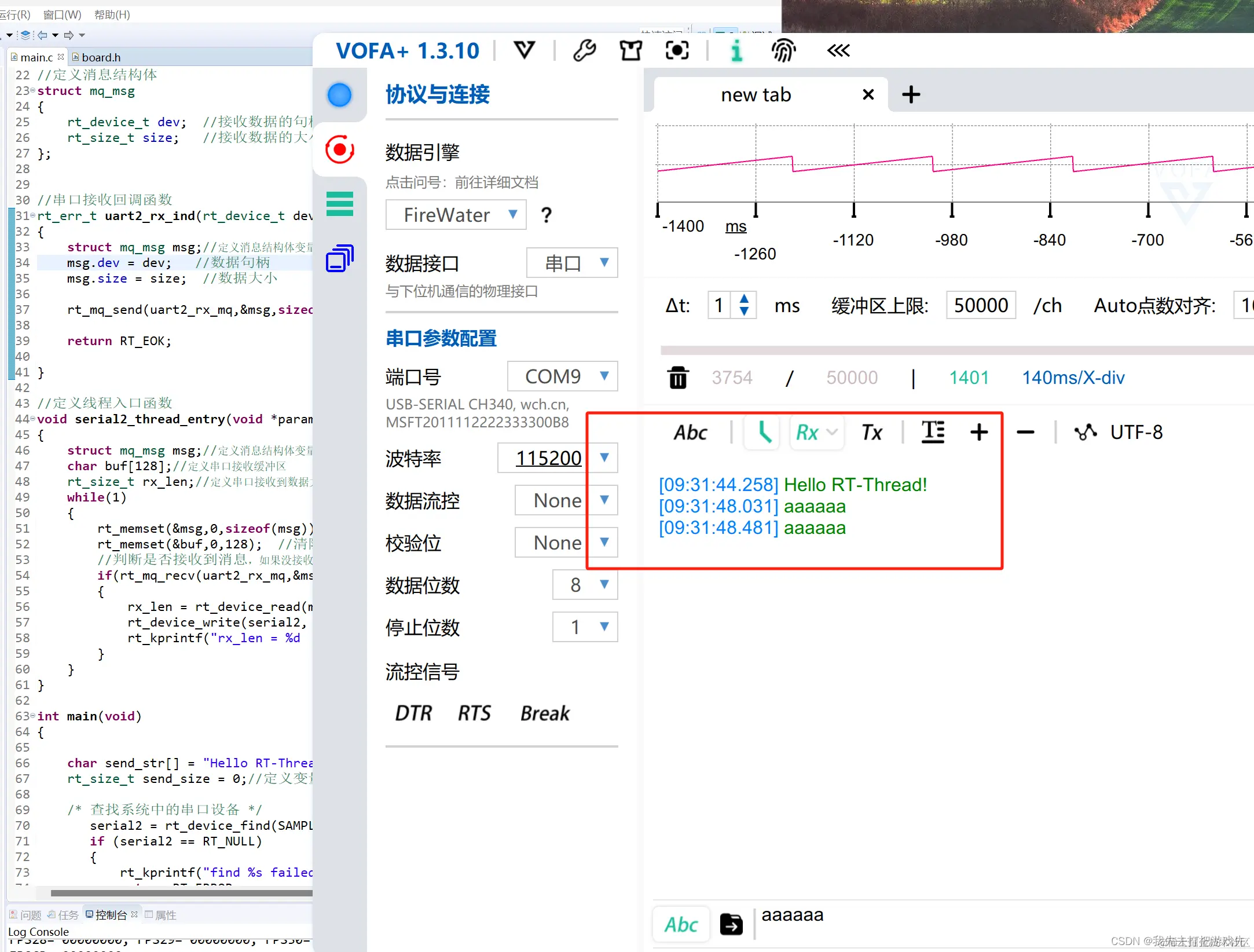Click the trash can clear-buffer icon
Screen dimensions: 1254x952
(678, 378)
